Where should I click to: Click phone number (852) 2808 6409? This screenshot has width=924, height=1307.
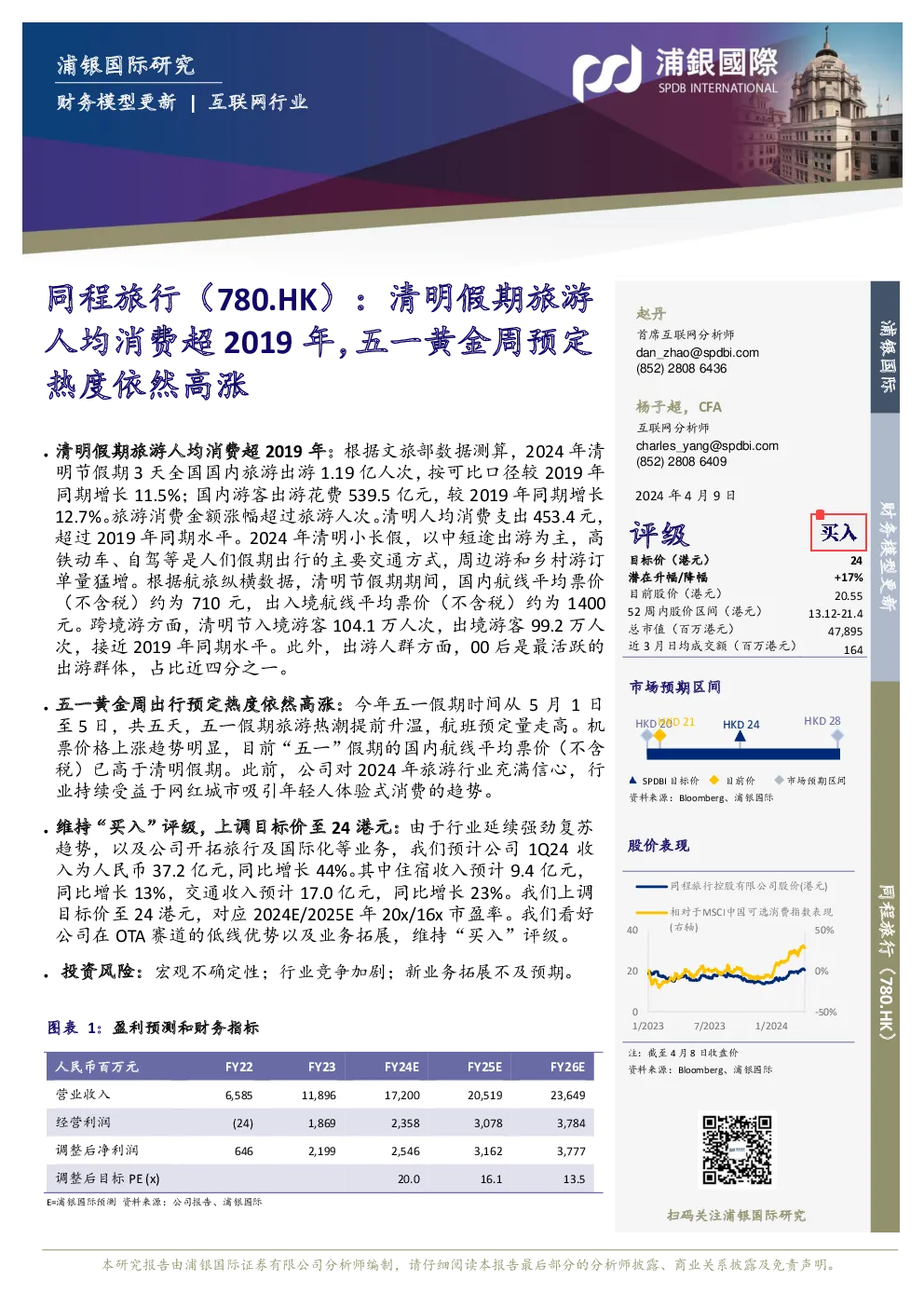click(681, 461)
